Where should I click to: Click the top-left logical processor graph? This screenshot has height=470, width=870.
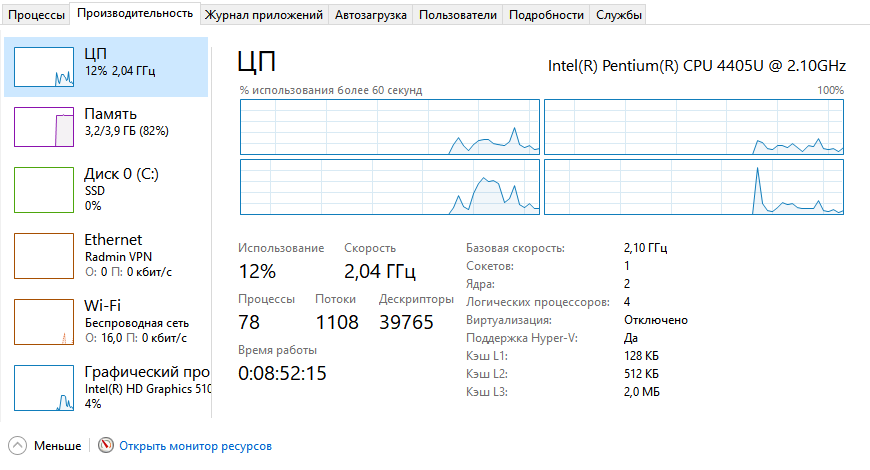pyautogui.click(x=389, y=127)
